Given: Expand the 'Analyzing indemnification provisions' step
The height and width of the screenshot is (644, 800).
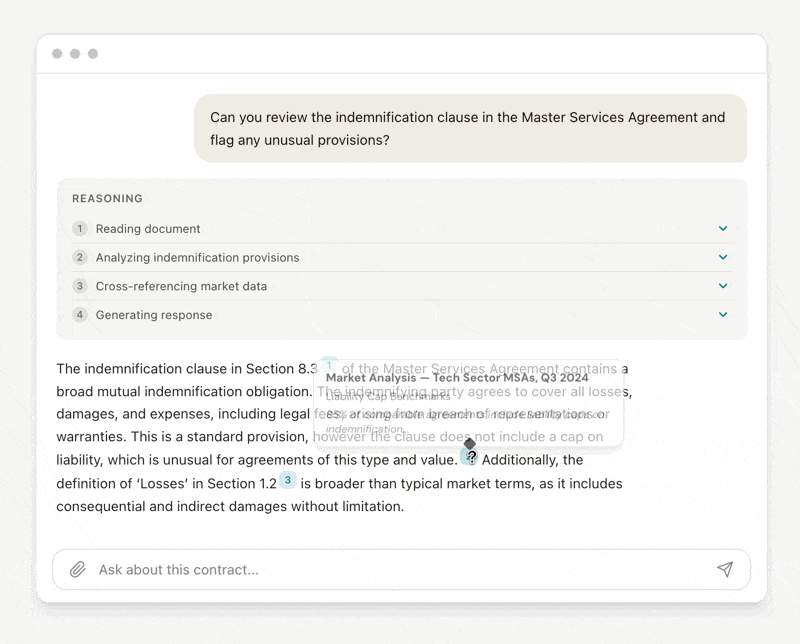Looking at the screenshot, I should pos(722,257).
